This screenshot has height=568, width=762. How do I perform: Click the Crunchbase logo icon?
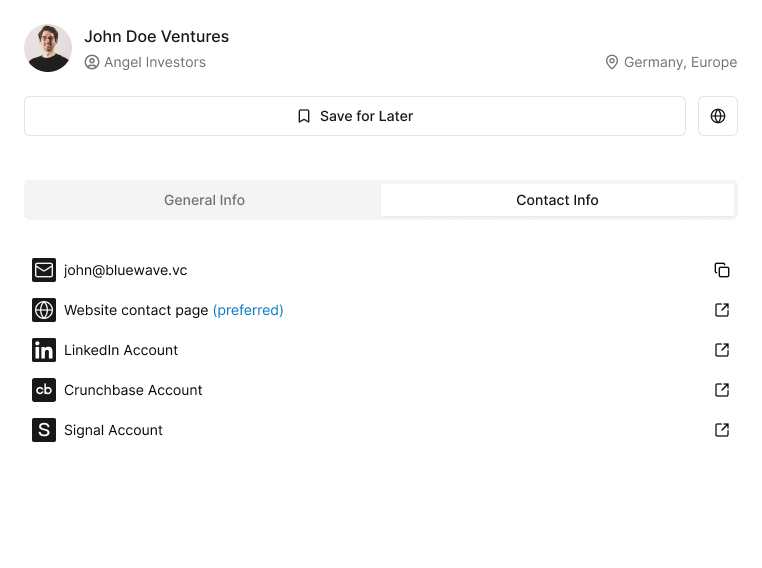tap(44, 390)
